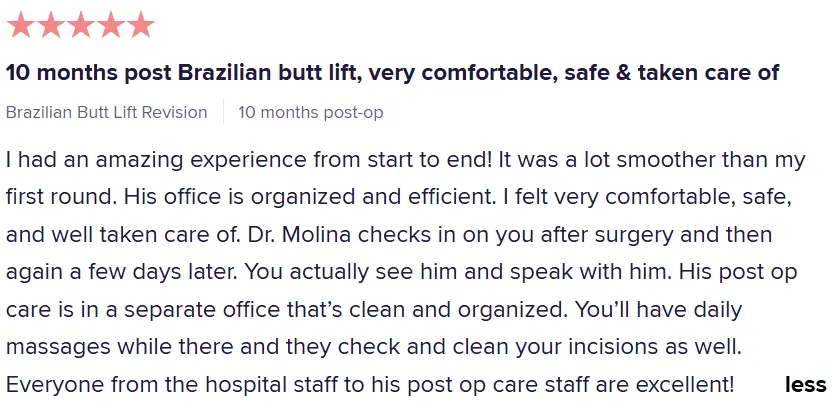Click the last sentence starting 'Everyone from the hospital'
Screen dimensions: 837x416
[370, 384]
